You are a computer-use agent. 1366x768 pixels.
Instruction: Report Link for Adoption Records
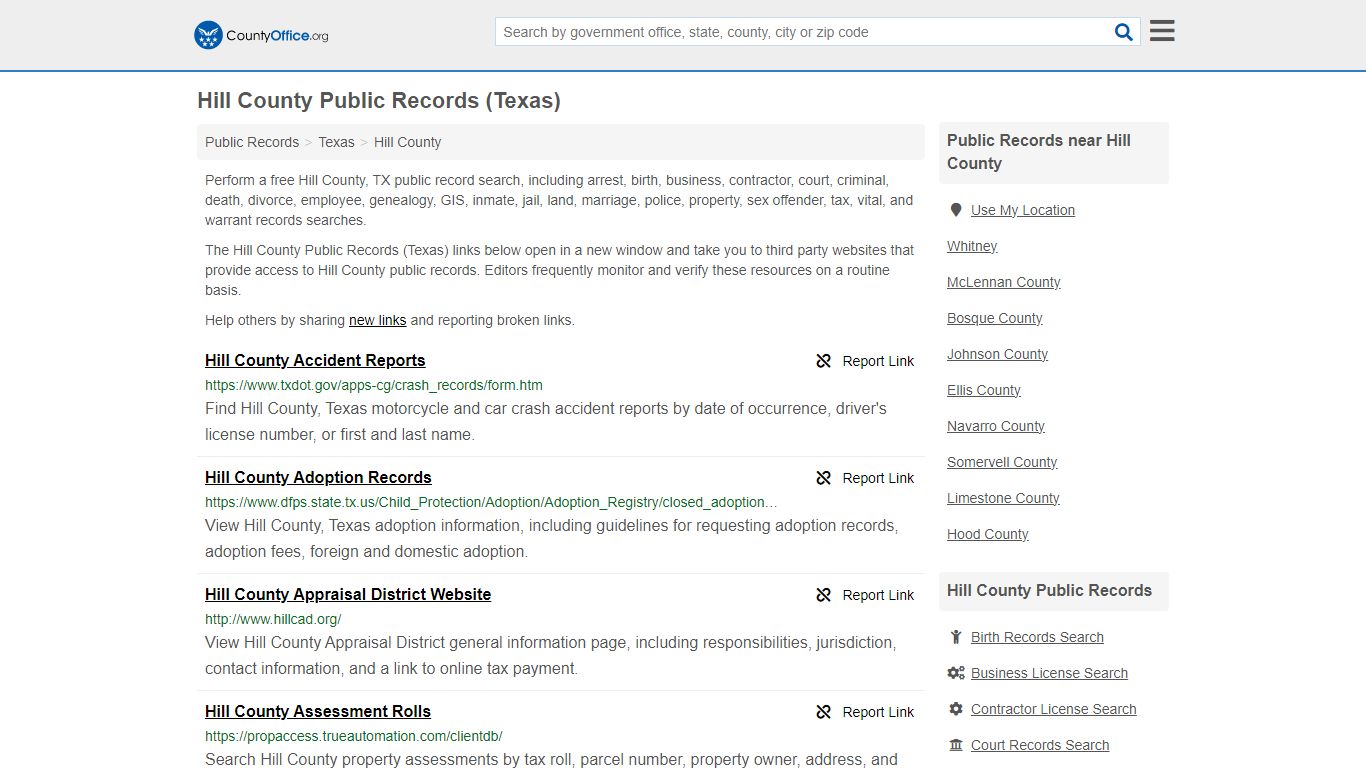(x=878, y=478)
